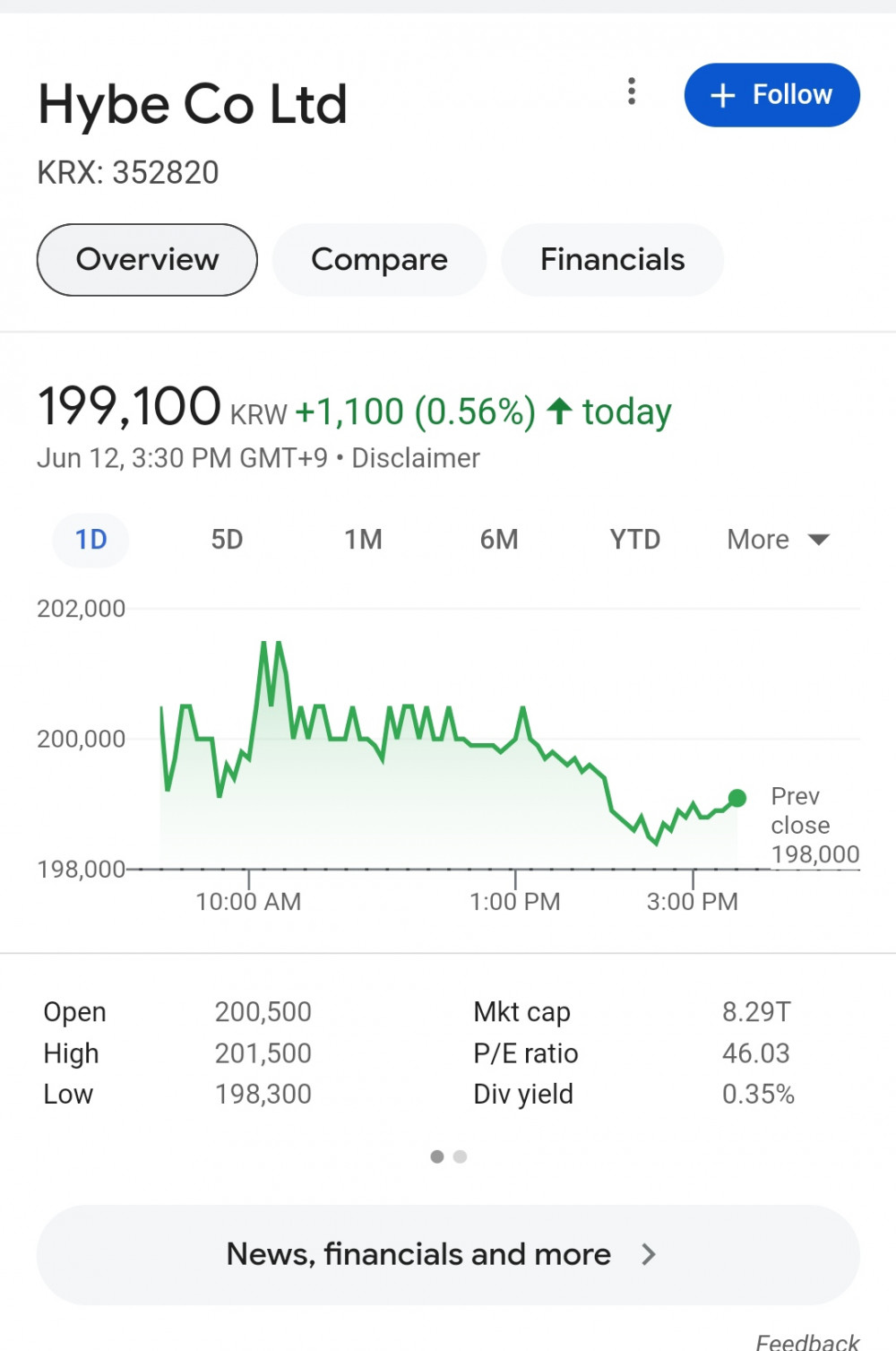Open the Disclaimer link

416,458
